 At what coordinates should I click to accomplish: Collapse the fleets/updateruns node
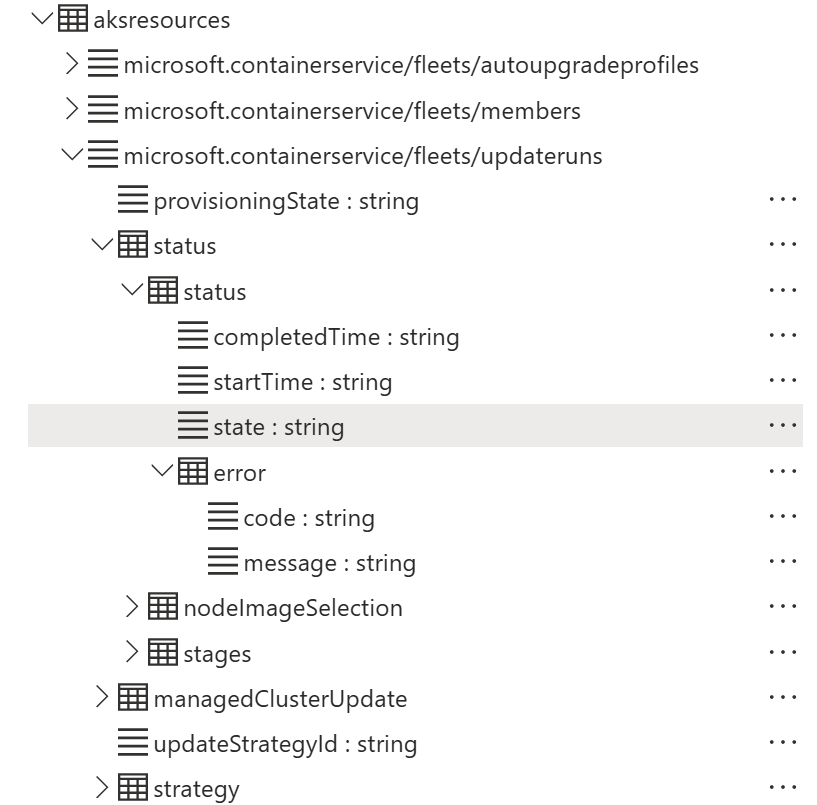pyautogui.click(x=71, y=156)
